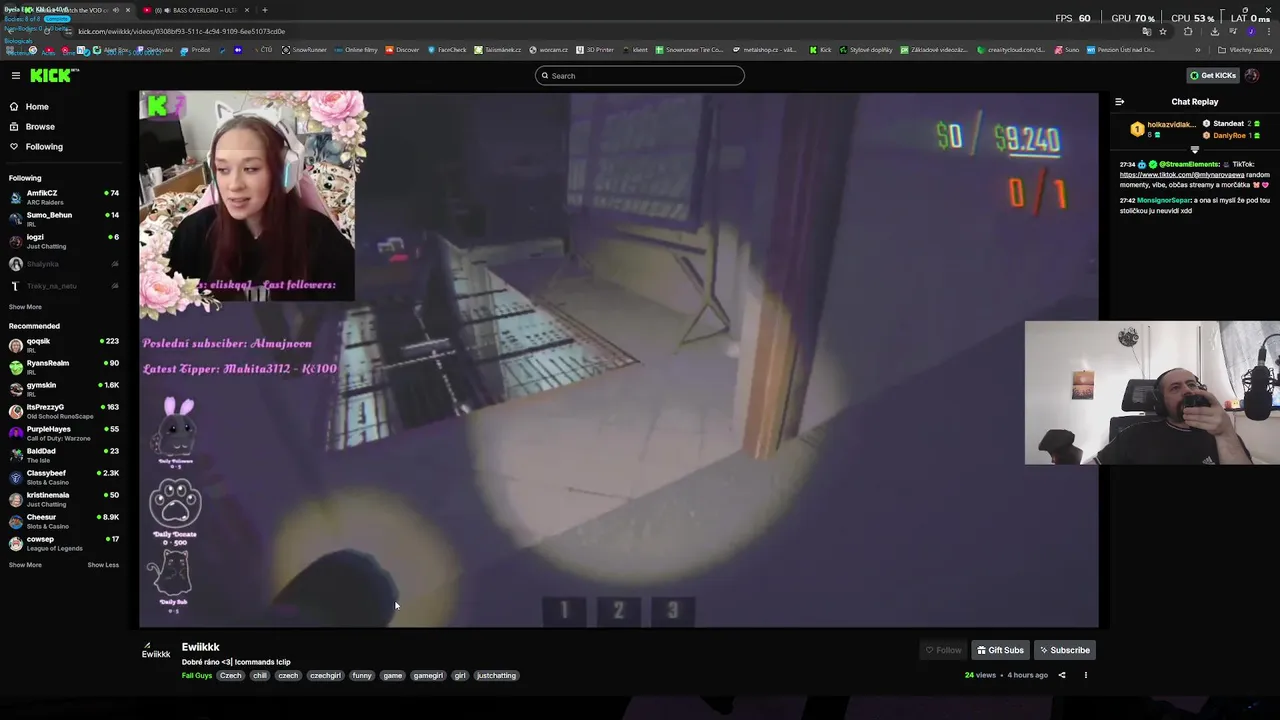Open recommended channel itsPrezzyG
Screen dimensions: 1280x720
[64, 411]
